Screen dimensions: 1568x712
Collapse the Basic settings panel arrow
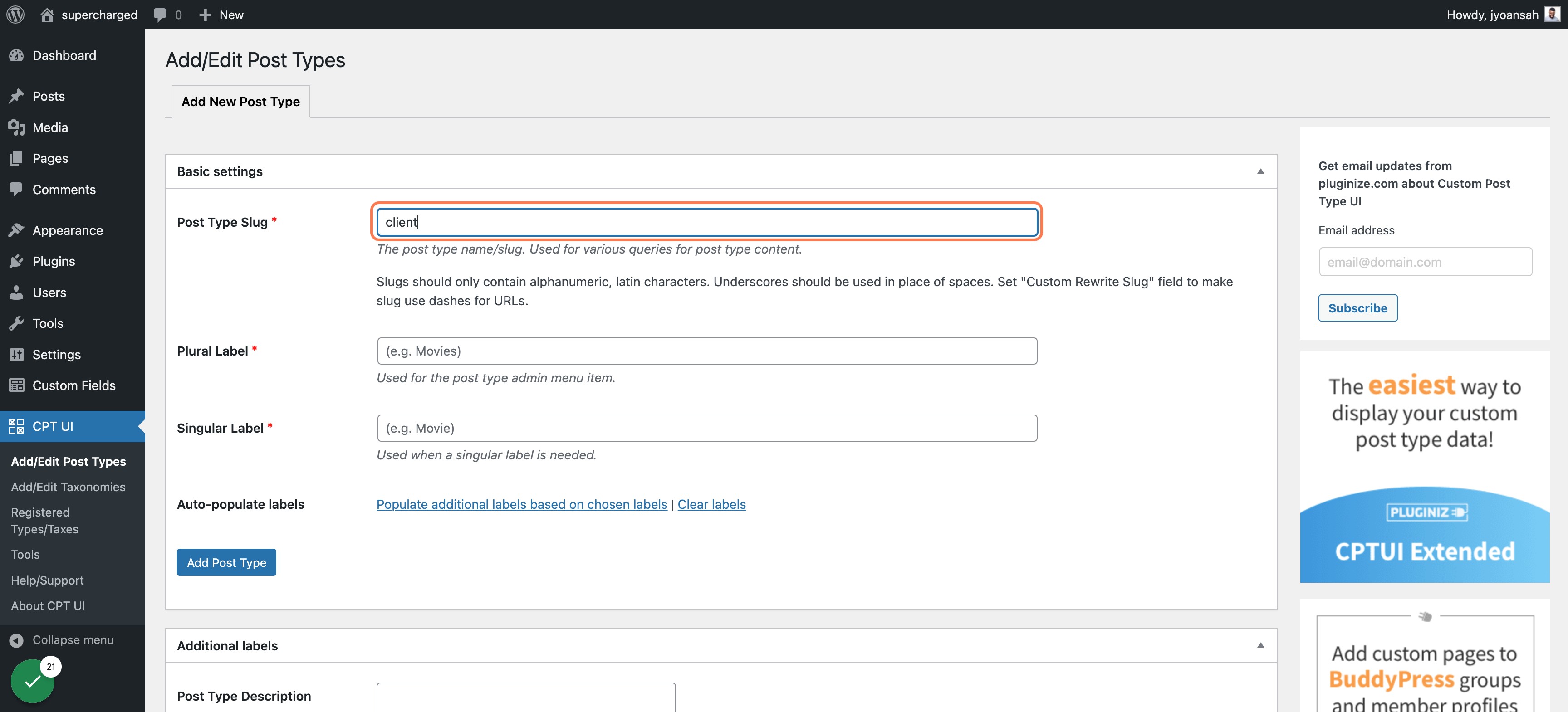[1260, 171]
